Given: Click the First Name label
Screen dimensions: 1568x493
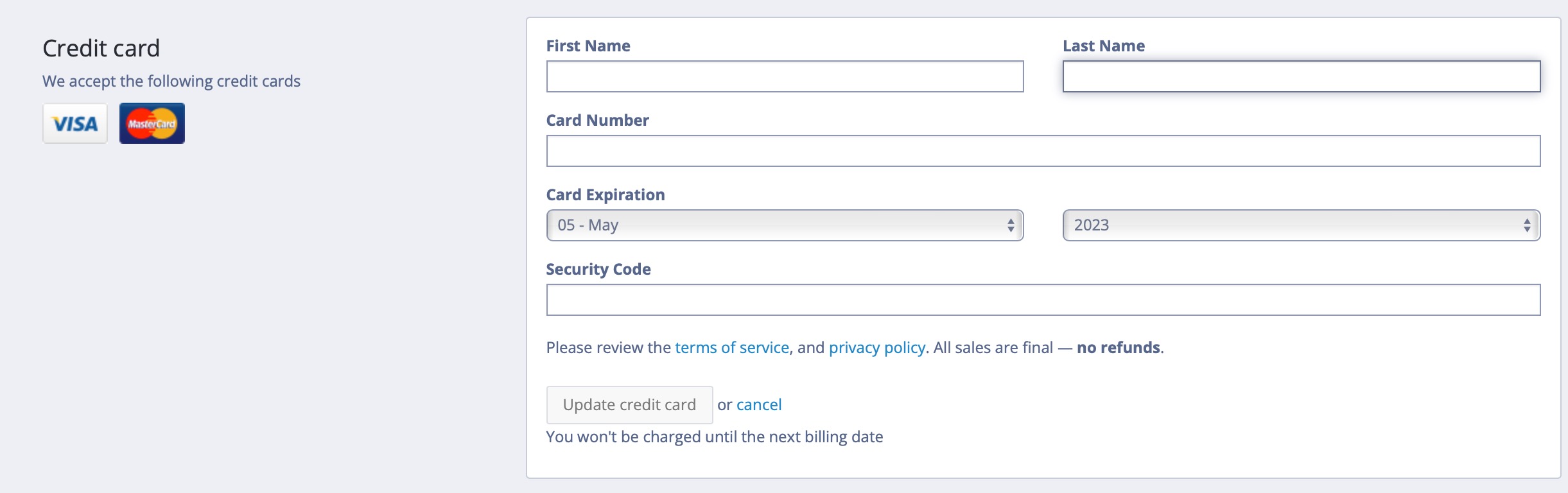Looking at the screenshot, I should pos(588,46).
